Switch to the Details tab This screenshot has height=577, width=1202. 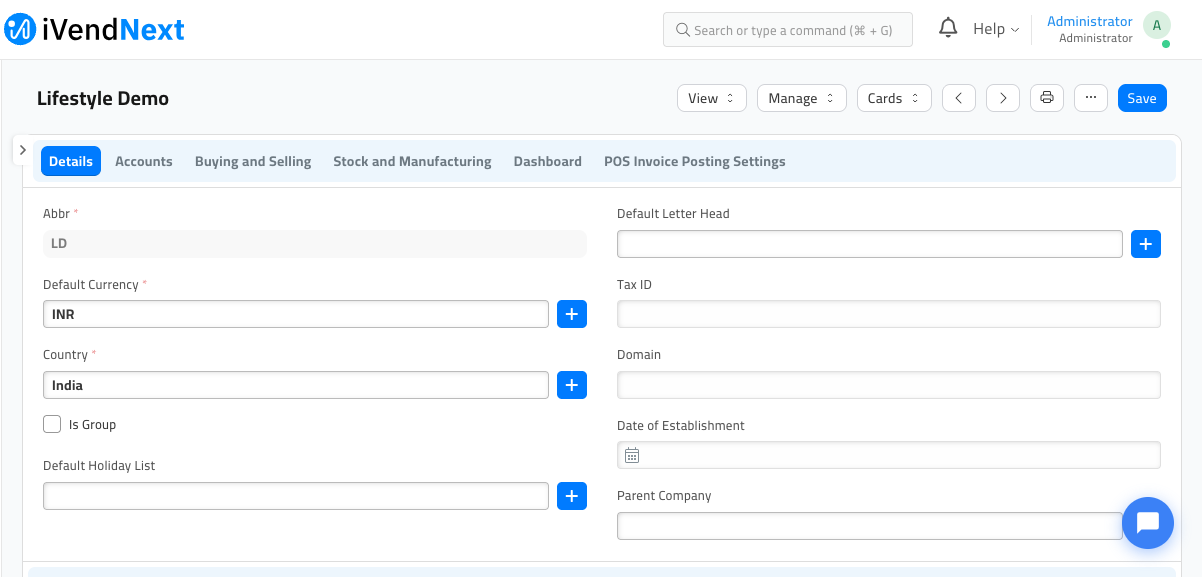(x=71, y=161)
